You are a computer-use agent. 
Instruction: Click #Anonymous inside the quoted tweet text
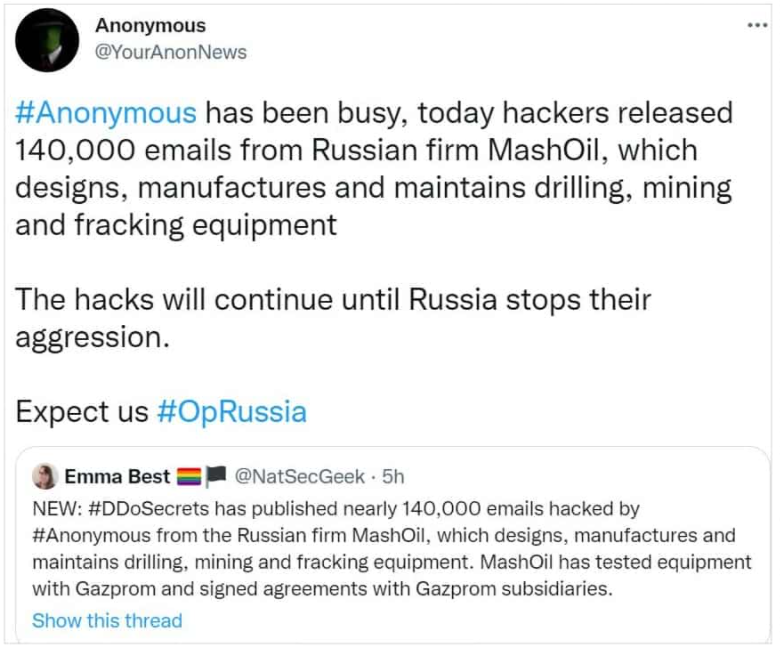[87, 536]
